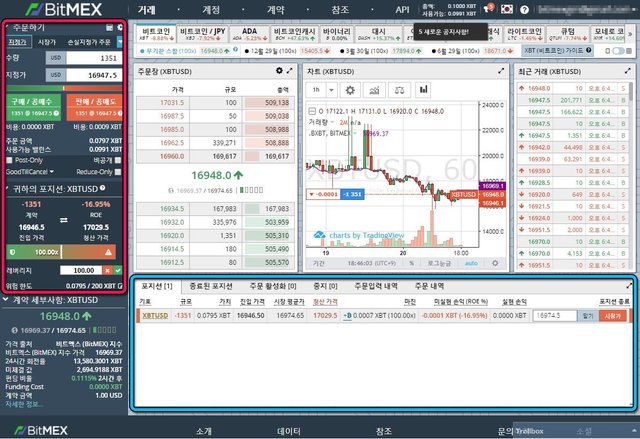Image resolution: width=640 pixels, height=439 pixels.
Task: Open the 자세한 정보... link
Action: coord(24,404)
